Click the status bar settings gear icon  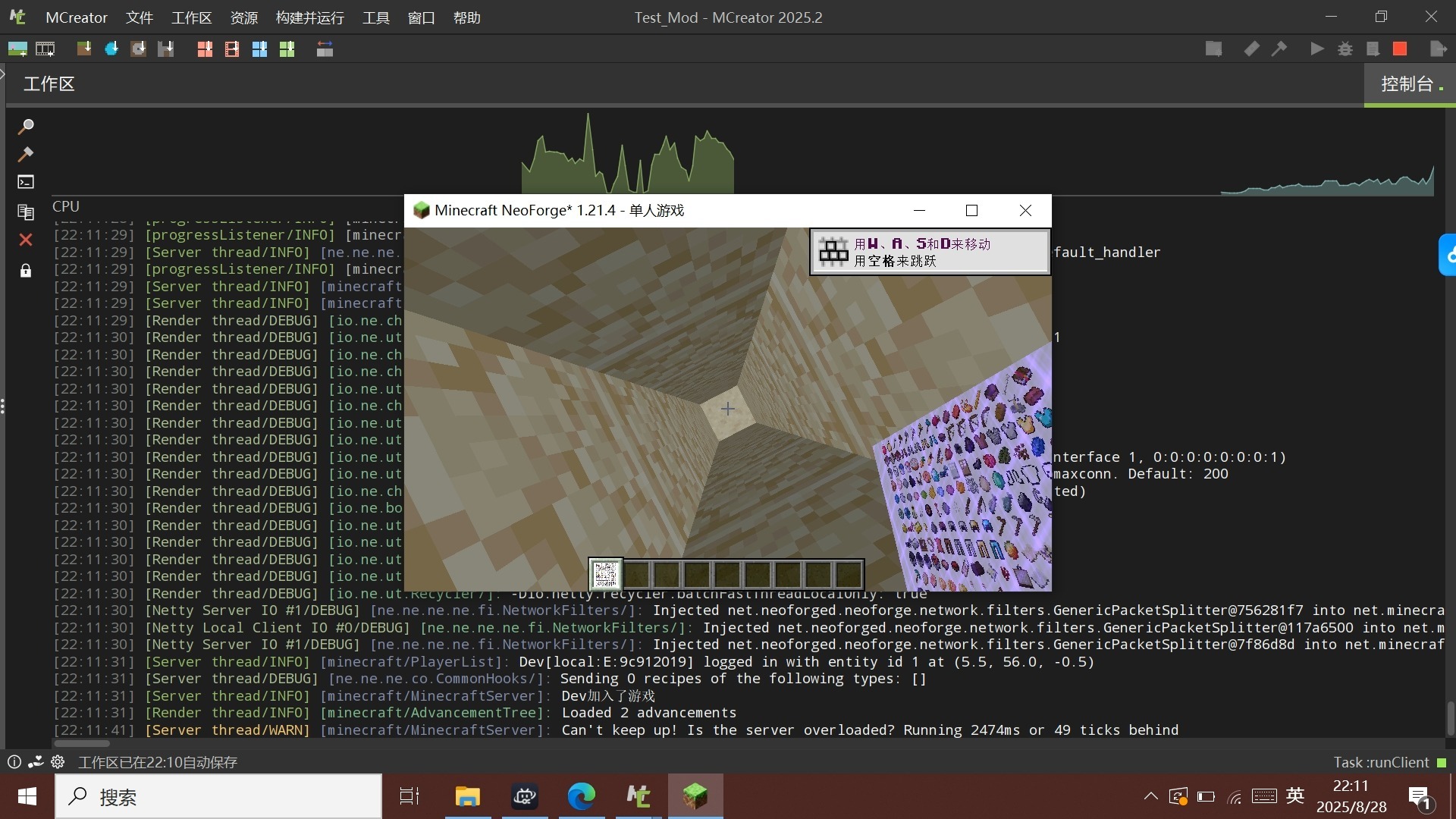(x=58, y=762)
